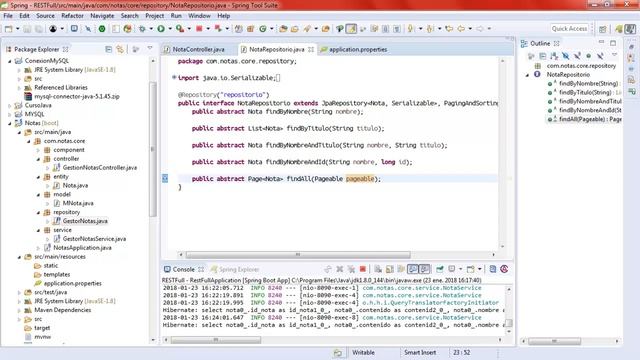The width and height of the screenshot is (640, 360).
Task: Select mysql-connector-java-5.1.45.zip entry
Action: pyautogui.click(x=77, y=97)
